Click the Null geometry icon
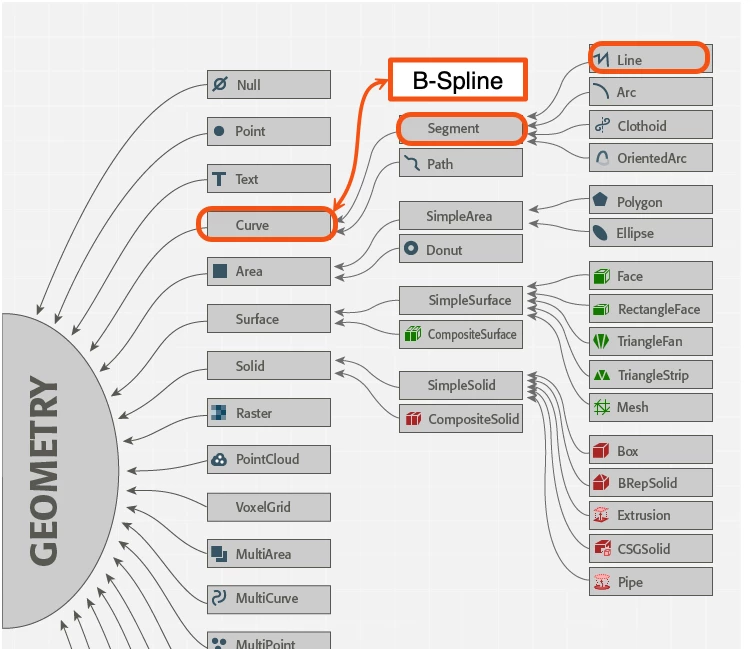 [220, 84]
